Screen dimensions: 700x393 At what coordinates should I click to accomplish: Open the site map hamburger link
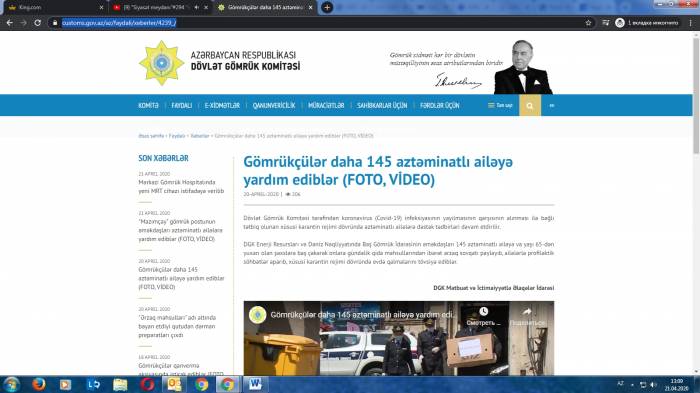(500, 105)
